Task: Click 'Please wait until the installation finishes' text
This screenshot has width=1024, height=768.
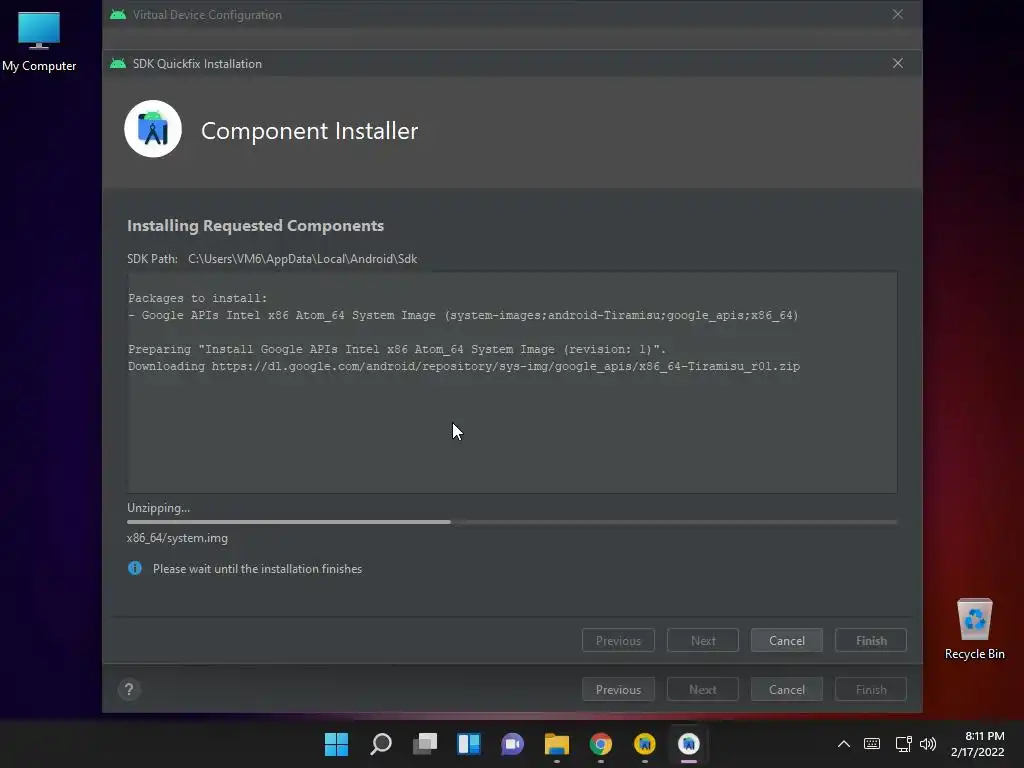Action: pos(257,569)
